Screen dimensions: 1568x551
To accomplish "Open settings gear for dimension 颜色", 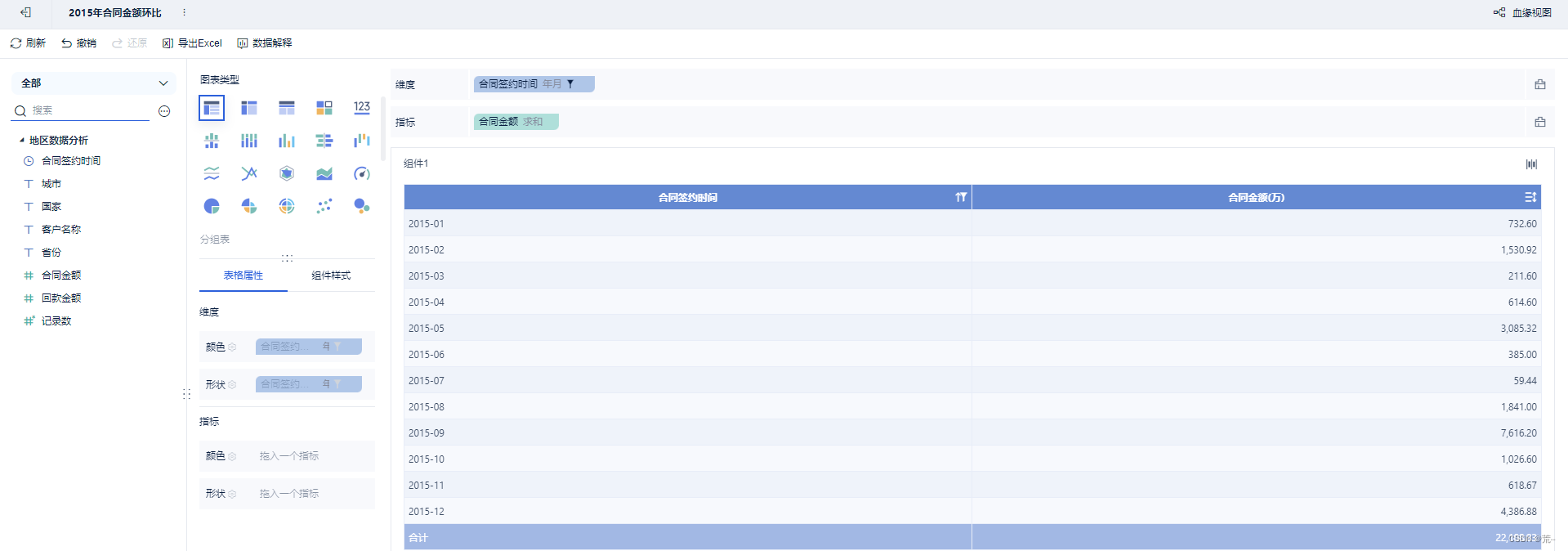I will pyautogui.click(x=232, y=347).
